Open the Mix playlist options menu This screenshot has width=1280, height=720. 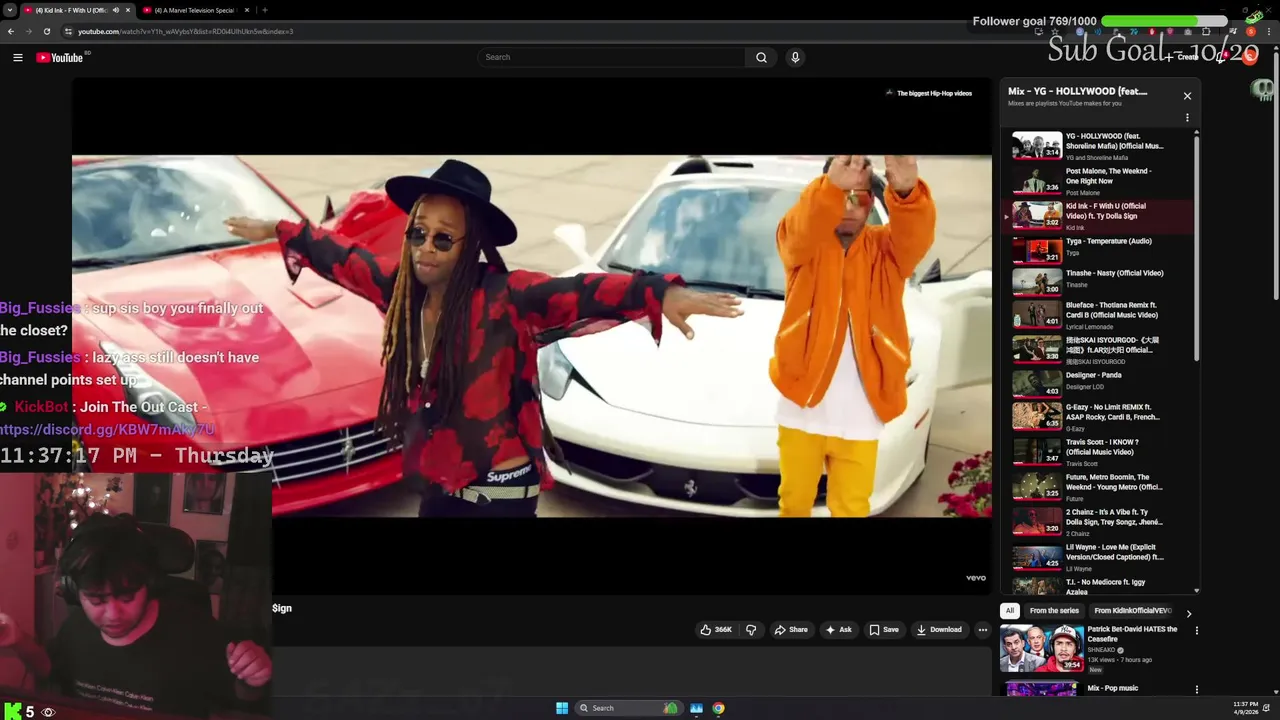point(1187,118)
